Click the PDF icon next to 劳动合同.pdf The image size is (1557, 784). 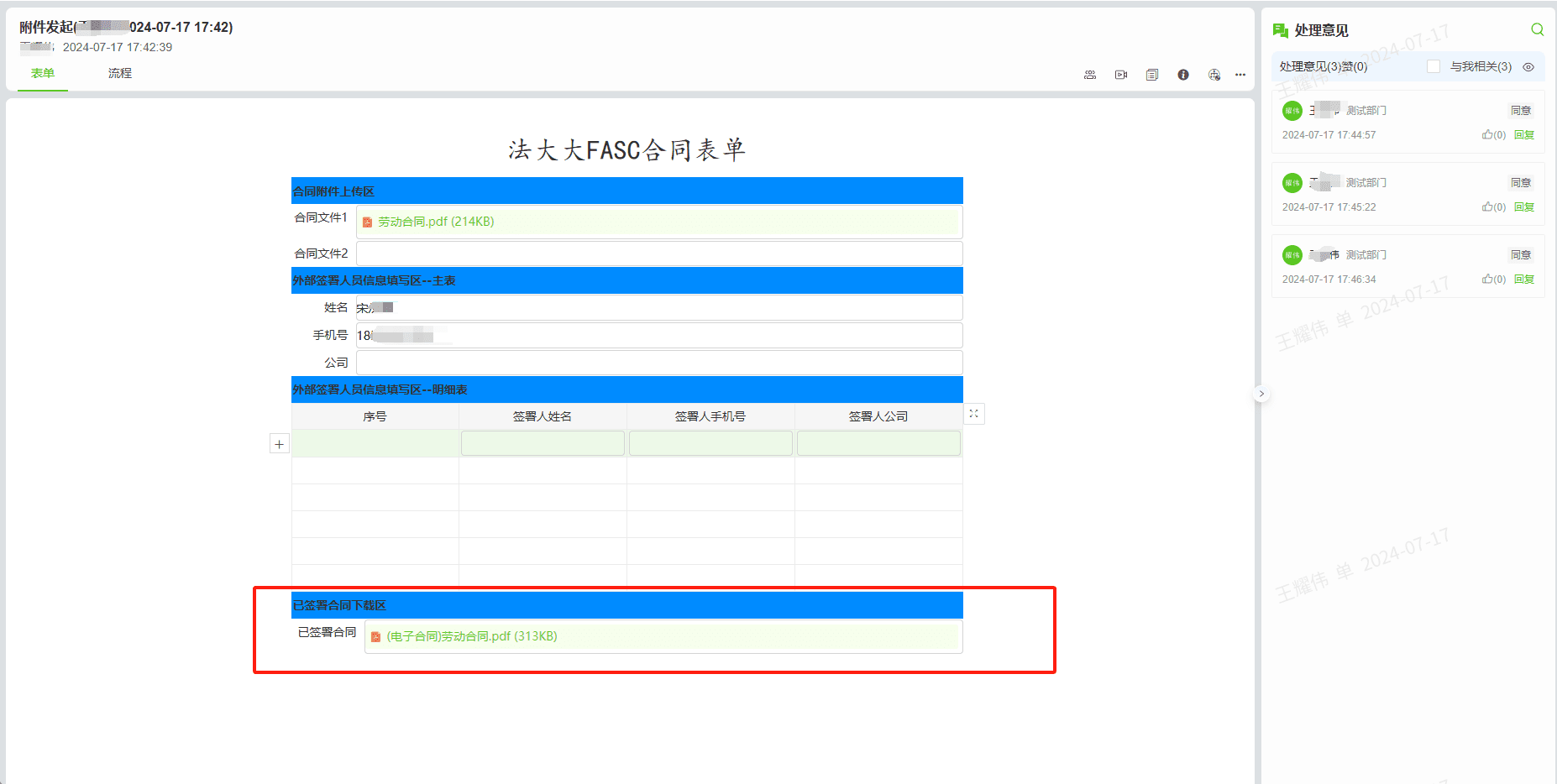pos(367,222)
